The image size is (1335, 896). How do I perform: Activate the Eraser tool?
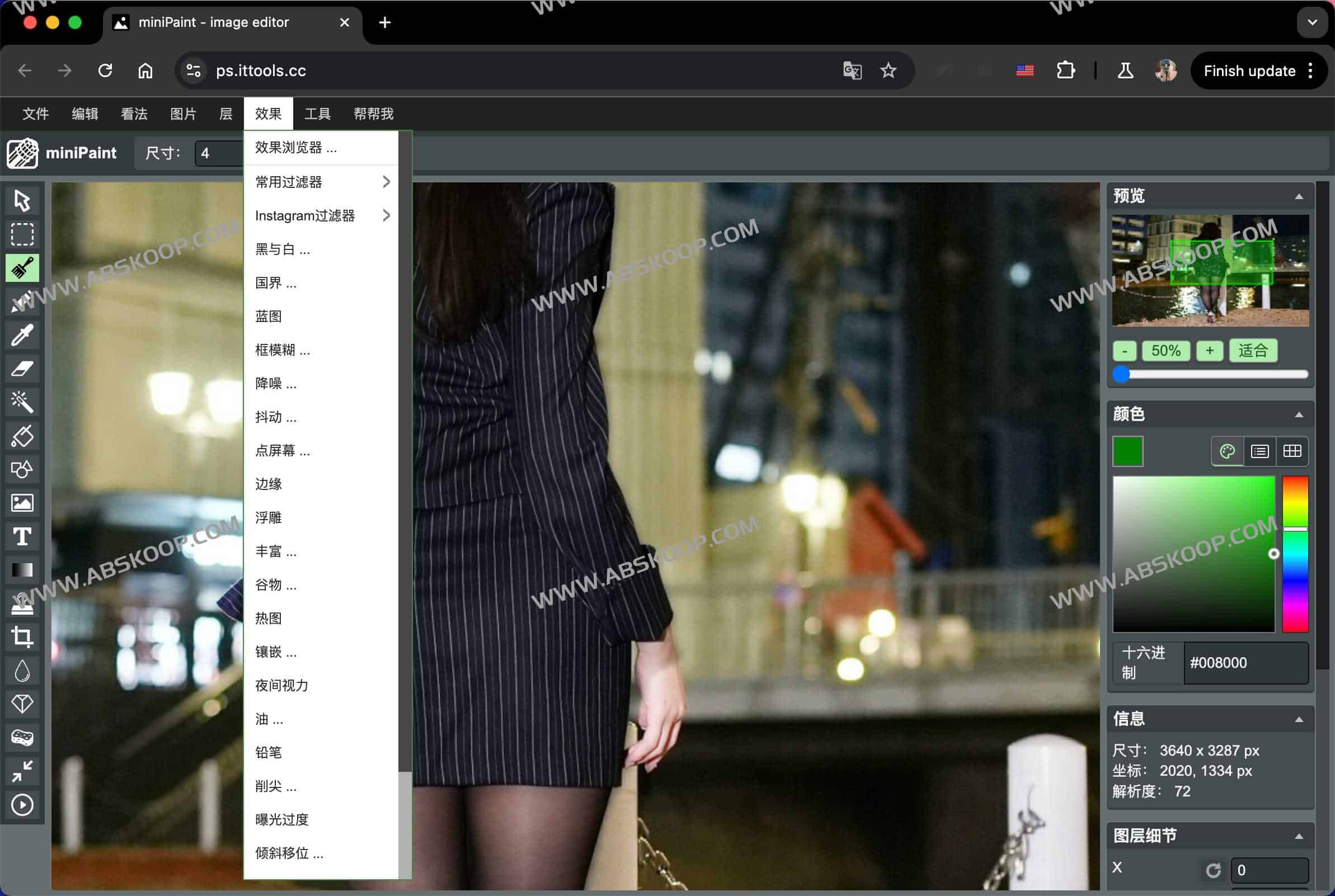pyautogui.click(x=22, y=369)
